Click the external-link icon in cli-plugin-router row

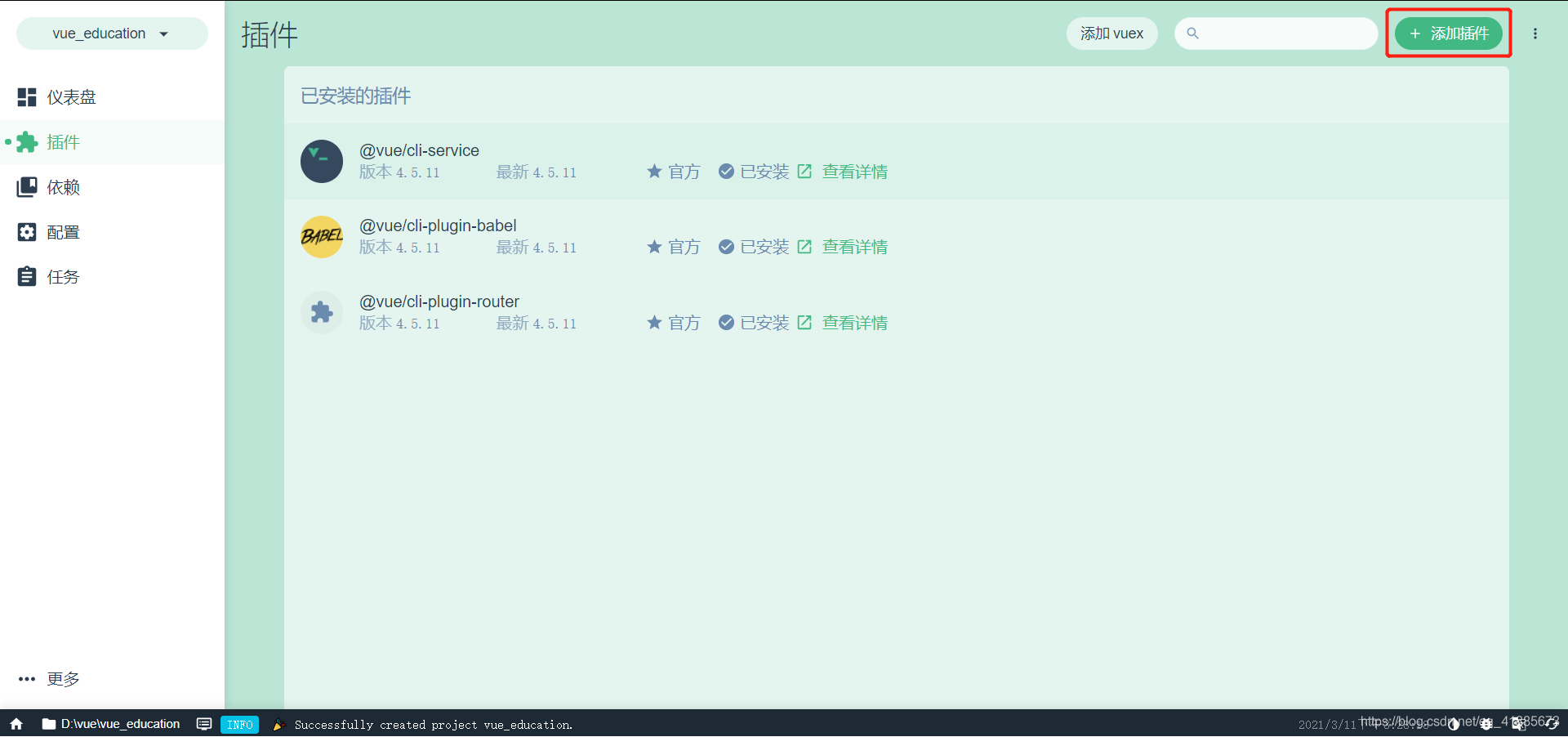(x=804, y=323)
